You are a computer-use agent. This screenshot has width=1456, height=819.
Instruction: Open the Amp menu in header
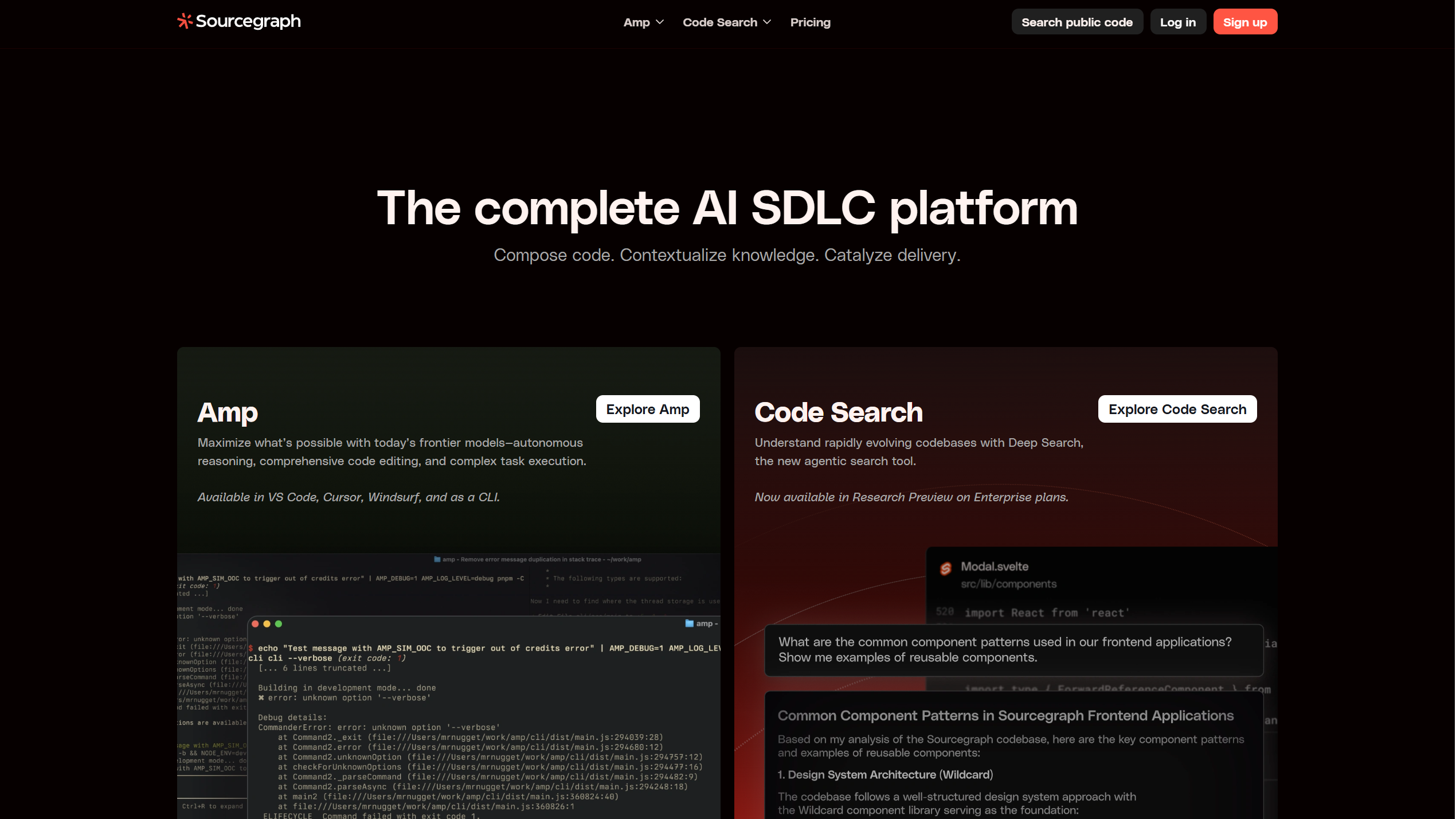coord(643,22)
